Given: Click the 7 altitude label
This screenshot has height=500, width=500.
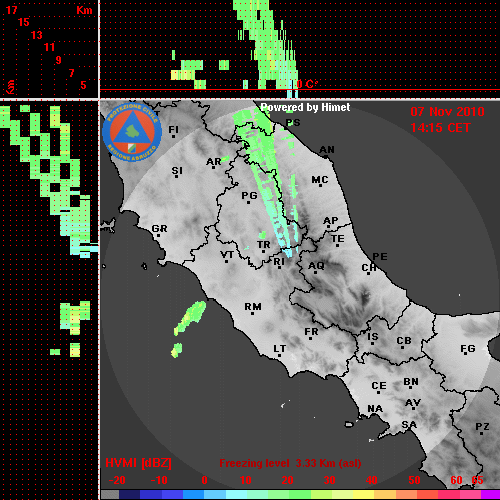Looking at the screenshot, I should pyautogui.click(x=71, y=73).
